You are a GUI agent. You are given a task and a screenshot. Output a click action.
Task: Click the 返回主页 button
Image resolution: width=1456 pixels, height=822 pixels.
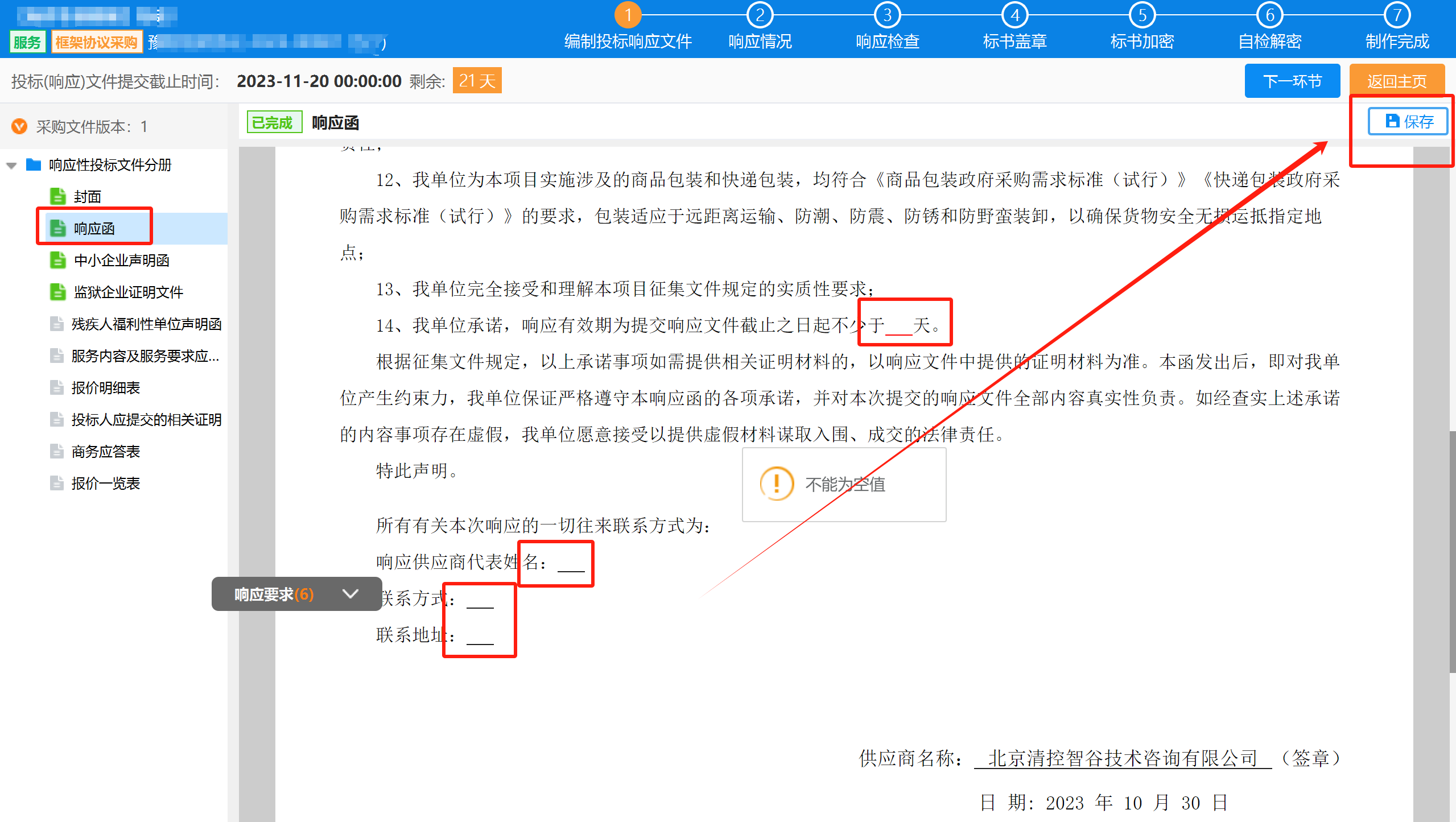[1397, 81]
